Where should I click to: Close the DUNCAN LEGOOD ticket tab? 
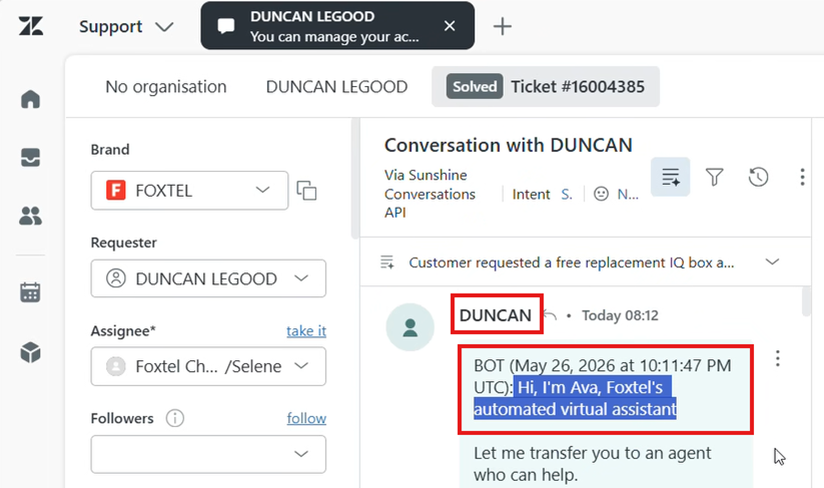tap(449, 26)
